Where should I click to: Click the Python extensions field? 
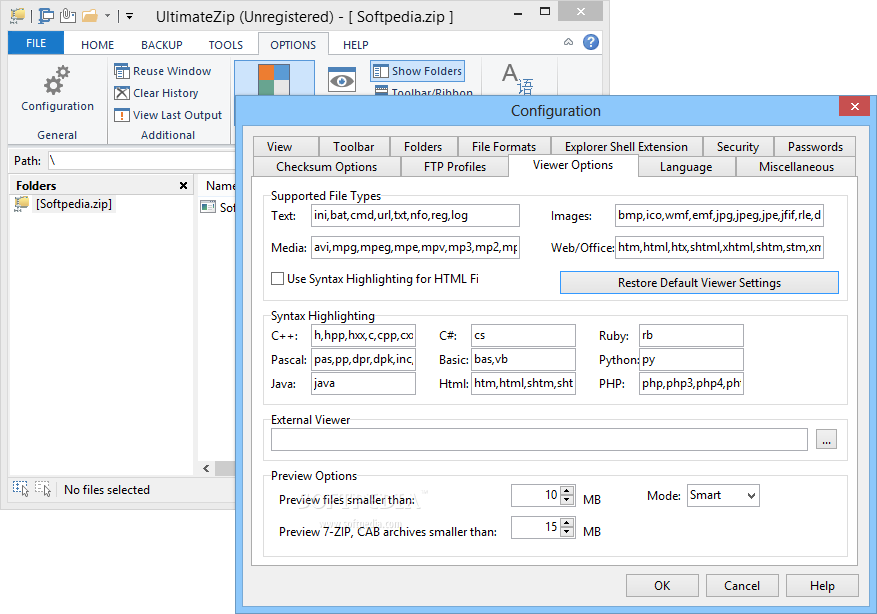click(691, 360)
